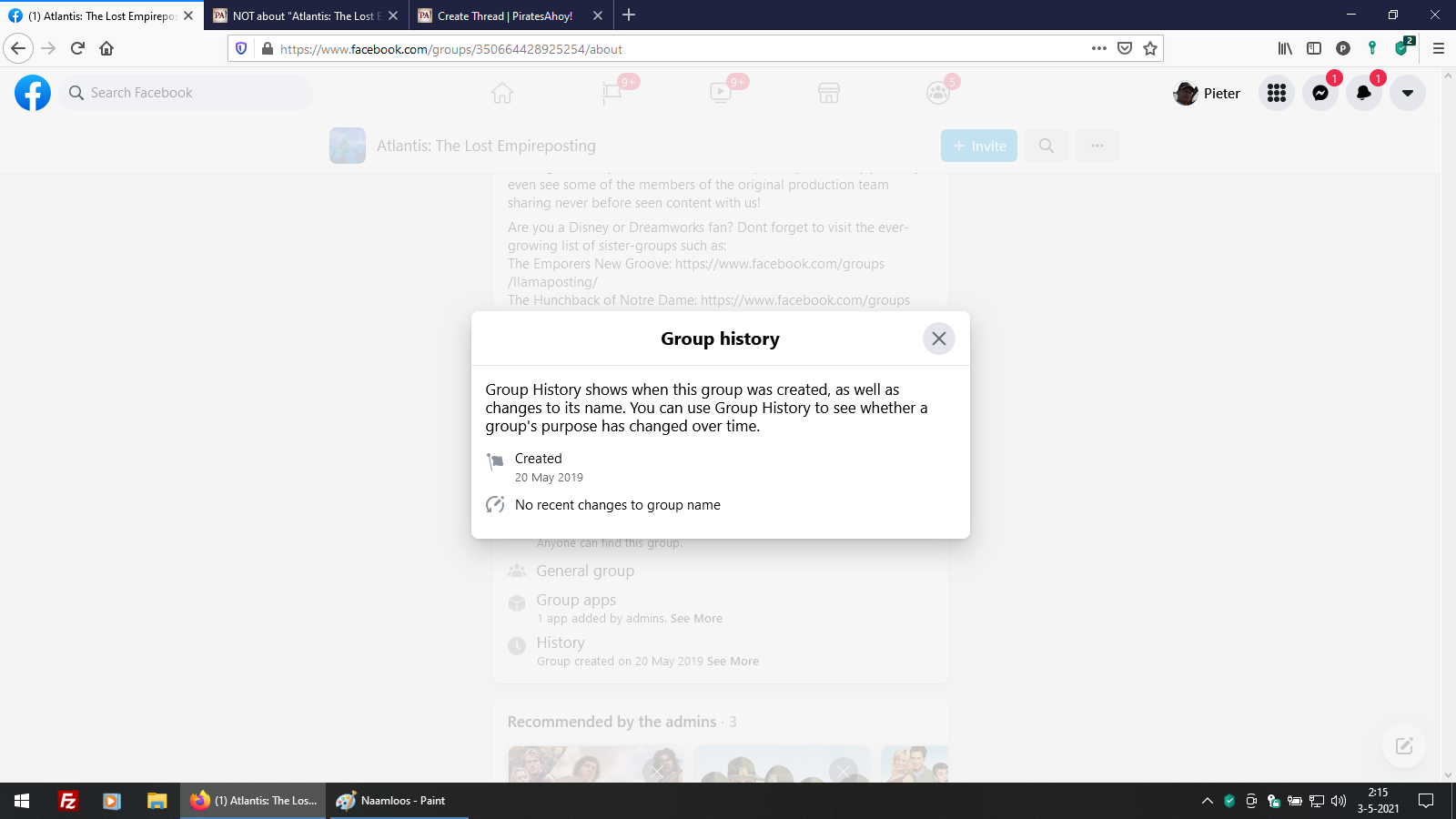Viewport: 1456px width, 819px height.
Task: Close the Group history dialog
Action: click(x=939, y=339)
